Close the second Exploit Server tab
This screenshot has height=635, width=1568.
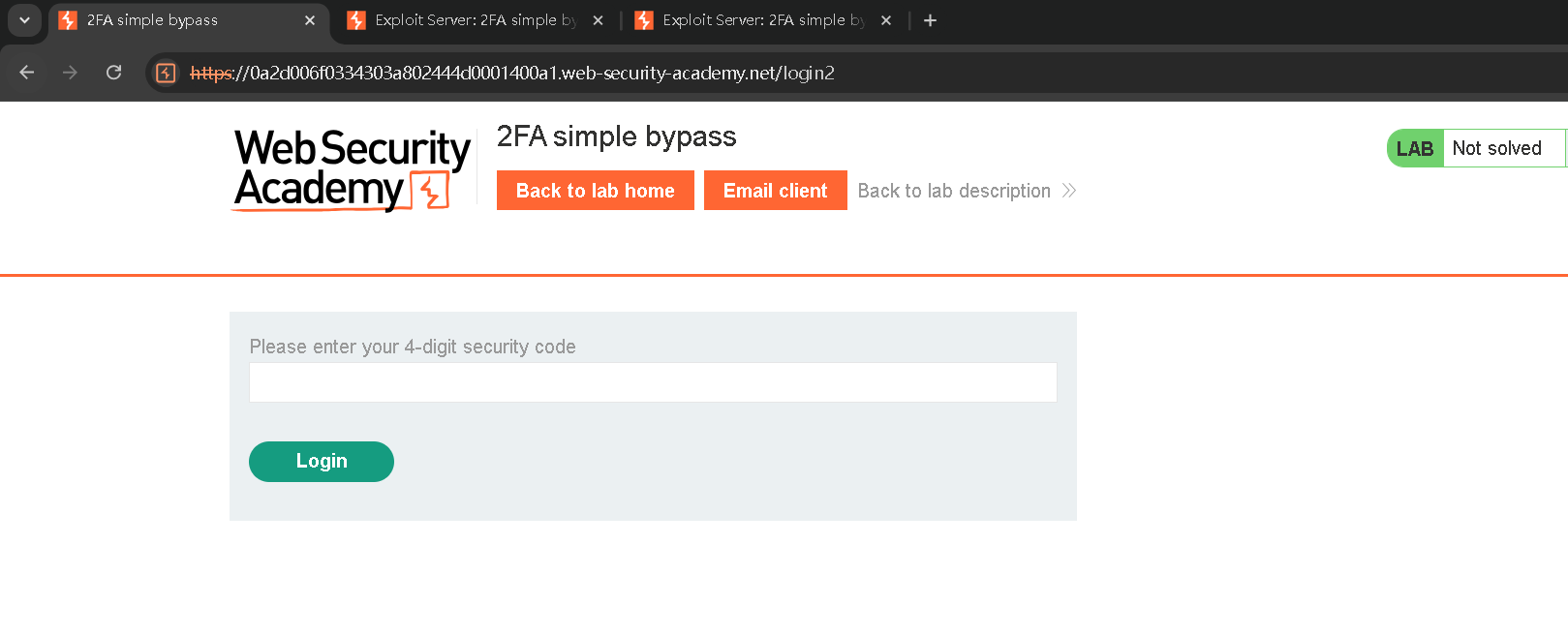[x=598, y=20]
